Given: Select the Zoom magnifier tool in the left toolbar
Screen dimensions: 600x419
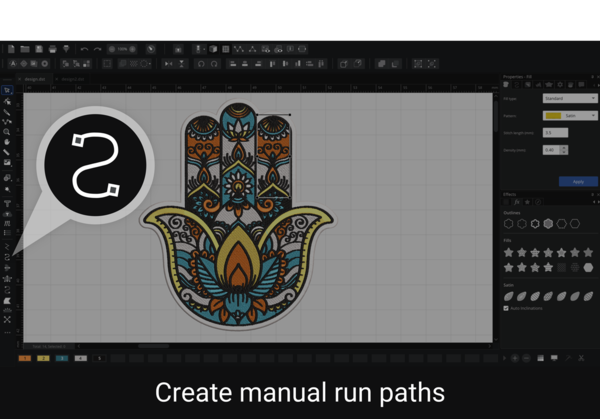Looking at the screenshot, I should click(x=8, y=131).
